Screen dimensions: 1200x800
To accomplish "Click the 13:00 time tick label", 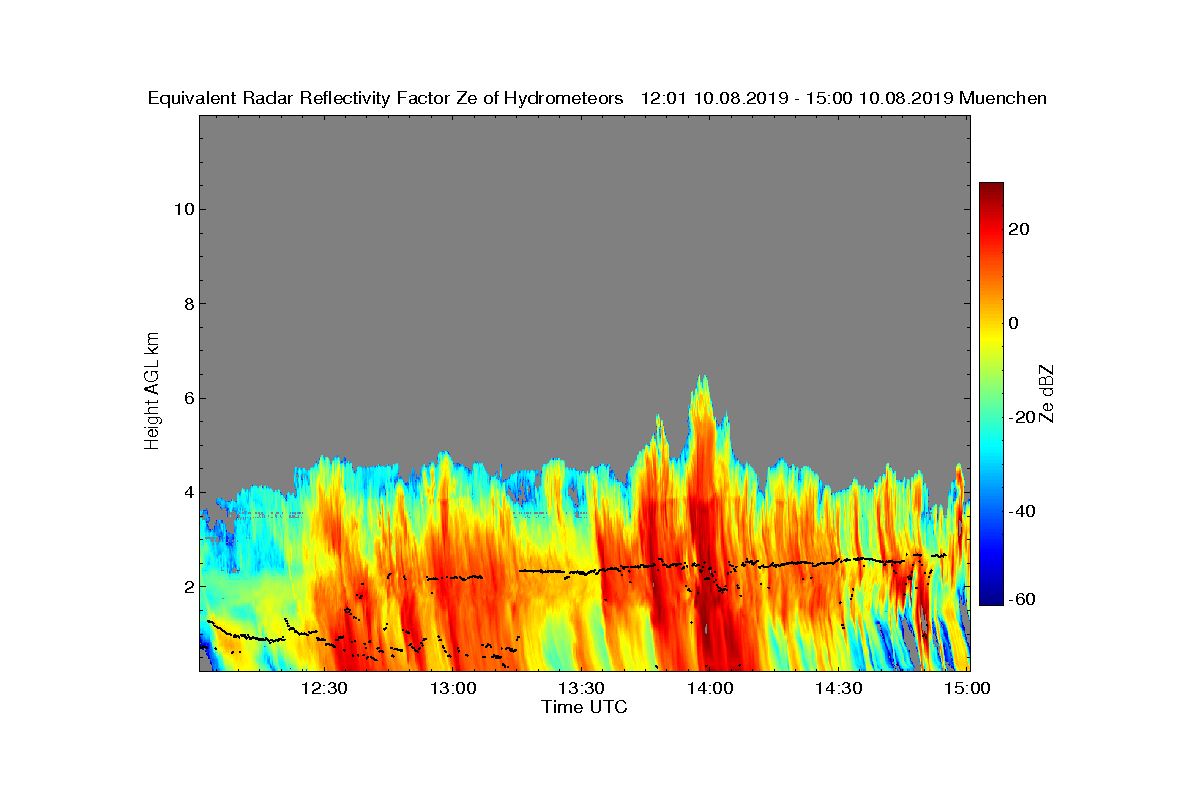I will click(x=452, y=688).
